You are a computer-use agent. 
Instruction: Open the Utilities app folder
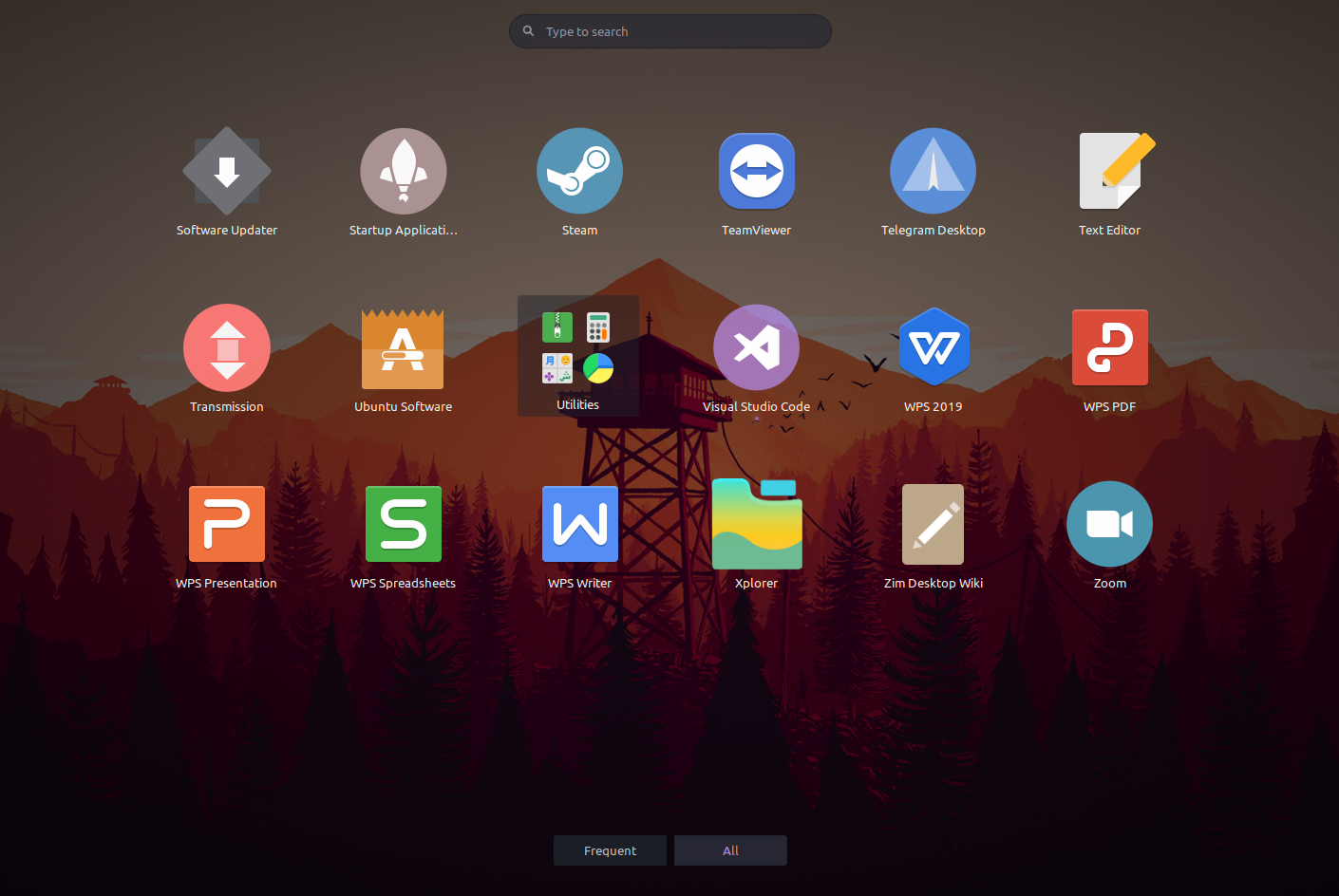click(x=578, y=356)
